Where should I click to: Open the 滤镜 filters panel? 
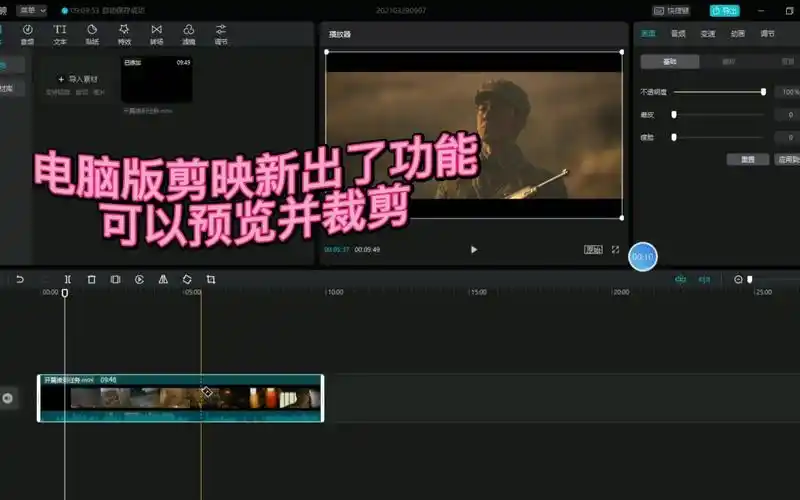[189, 34]
